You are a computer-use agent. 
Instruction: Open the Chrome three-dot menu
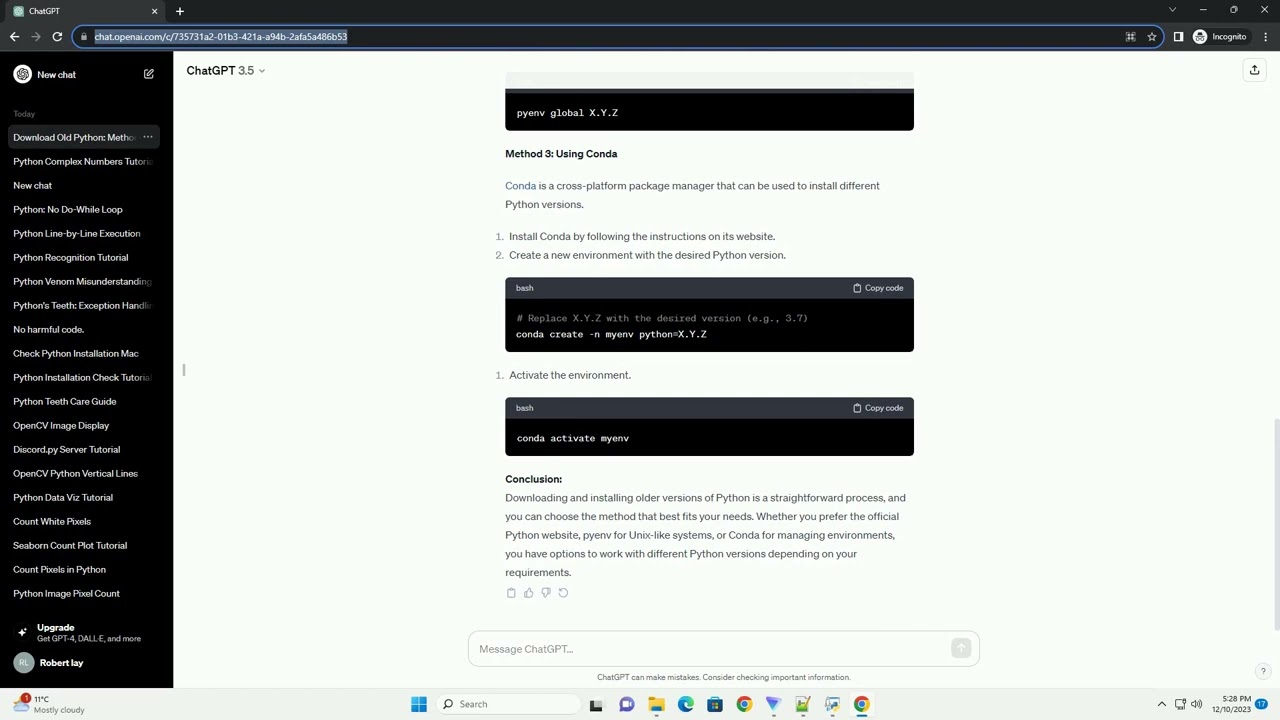(1264, 37)
